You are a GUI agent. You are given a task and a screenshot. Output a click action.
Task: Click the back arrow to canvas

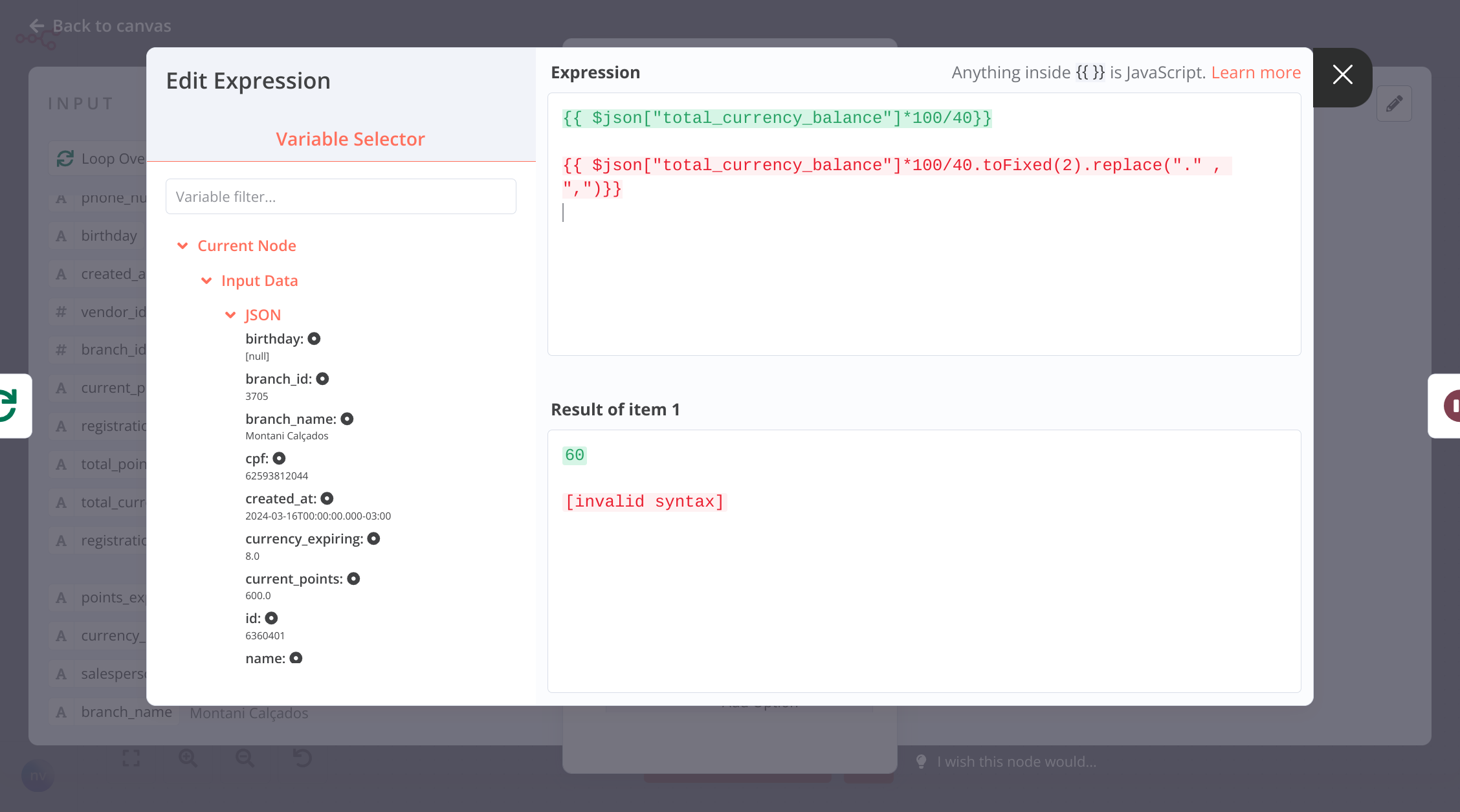(x=37, y=26)
